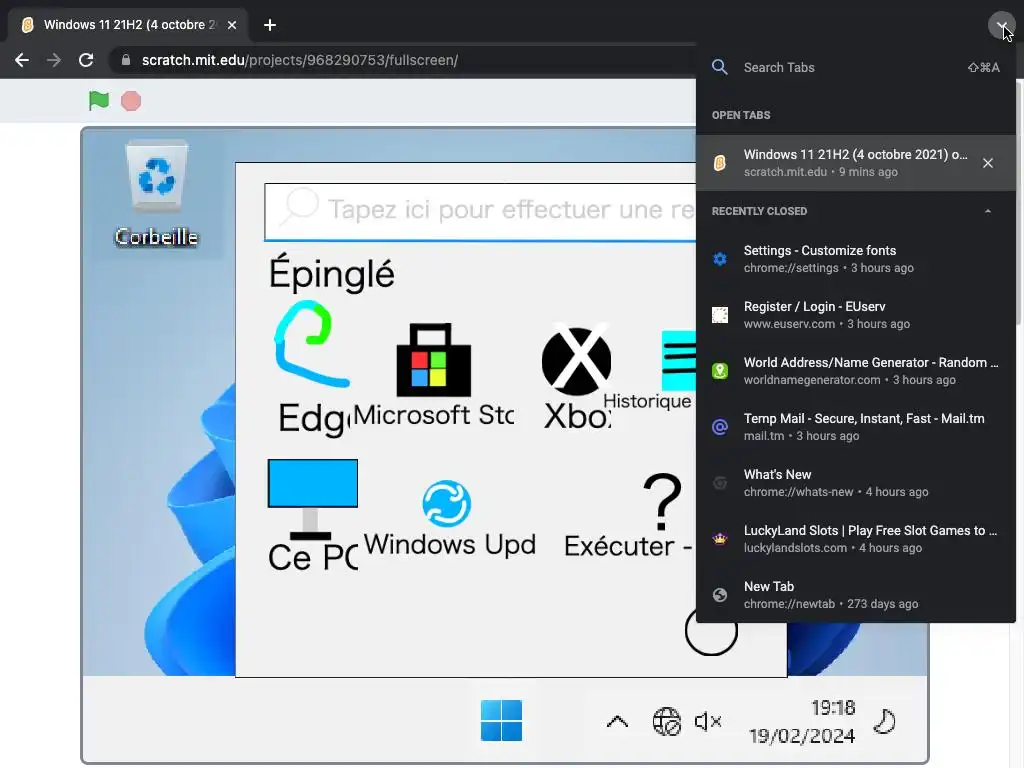The image size is (1024, 768).
Task: Collapse the Recently Closed section
Action: (987, 211)
